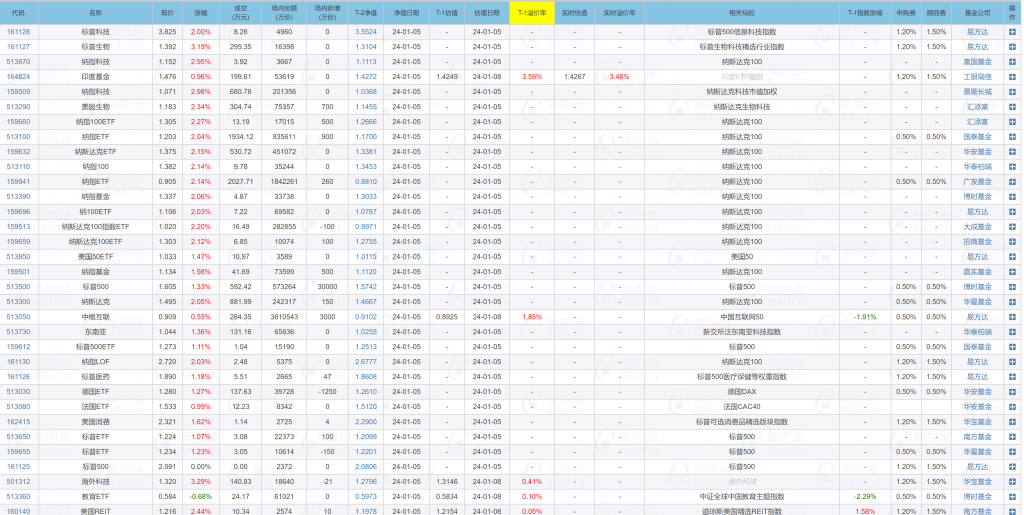The height and width of the screenshot is (515, 1024).
Task: Sort table by 涨幅 column header
Action: (201, 13)
